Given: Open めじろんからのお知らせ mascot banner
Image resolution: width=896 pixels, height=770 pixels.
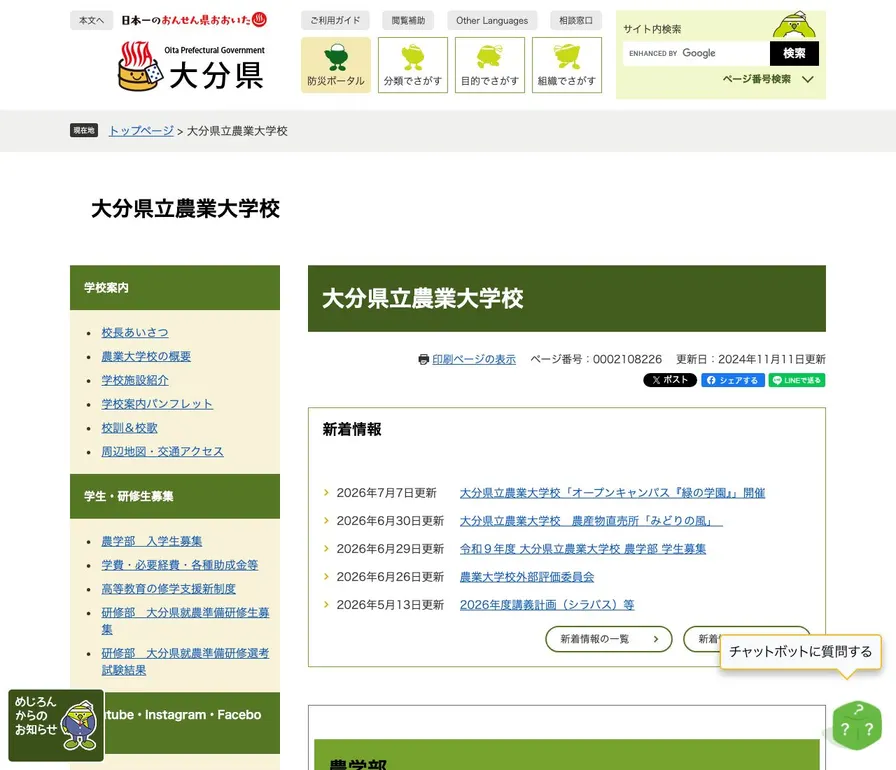Looking at the screenshot, I should pos(56,725).
